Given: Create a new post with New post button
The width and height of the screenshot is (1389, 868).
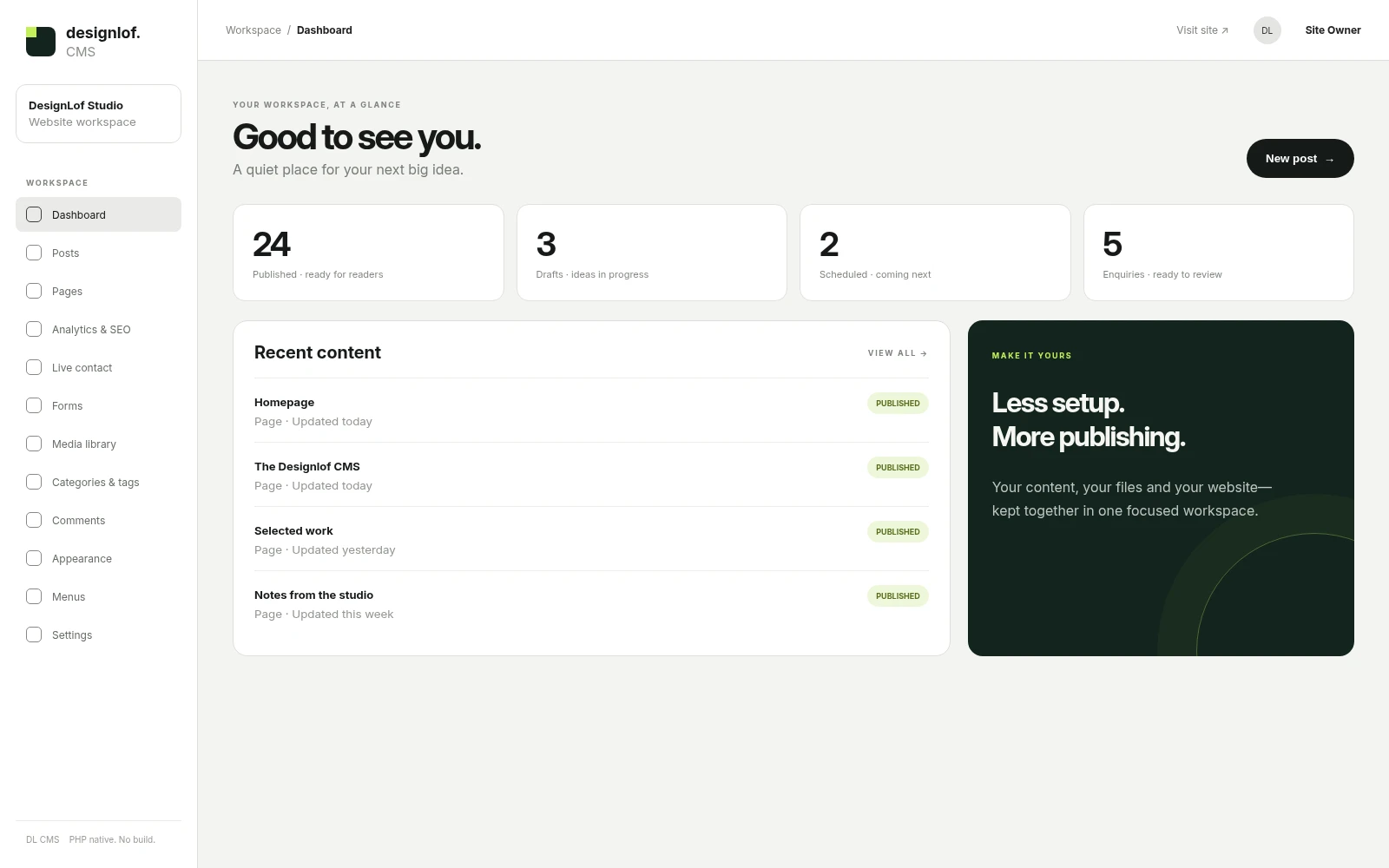Looking at the screenshot, I should point(1300,158).
